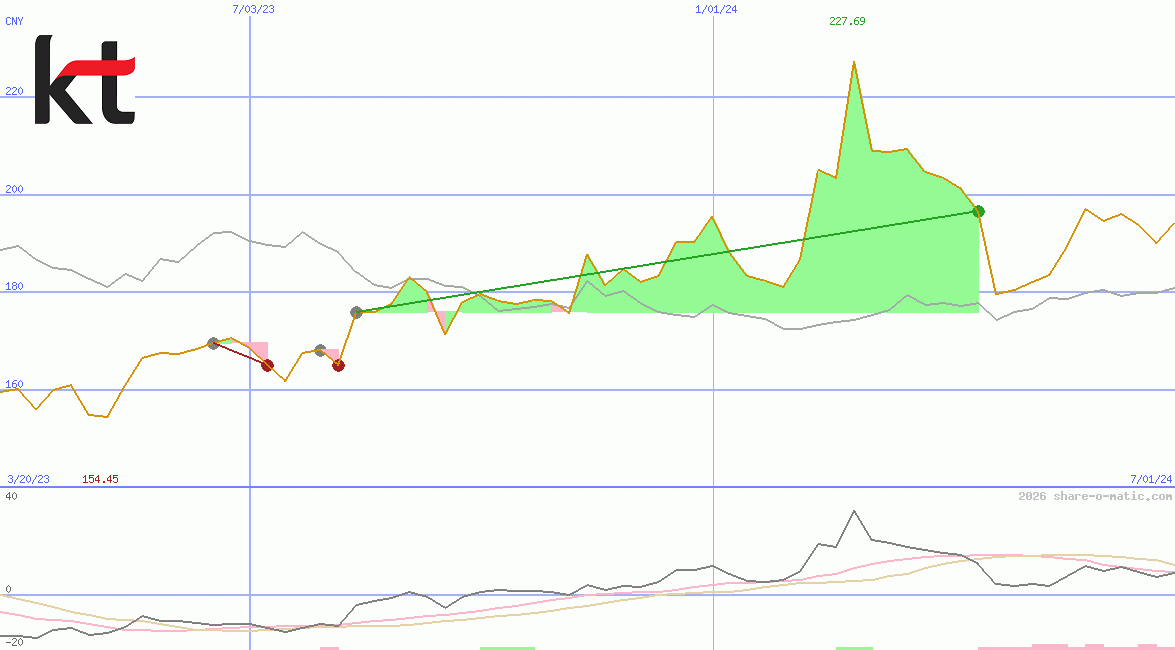Open the share-o-matic.com watermark link

(x=1094, y=496)
